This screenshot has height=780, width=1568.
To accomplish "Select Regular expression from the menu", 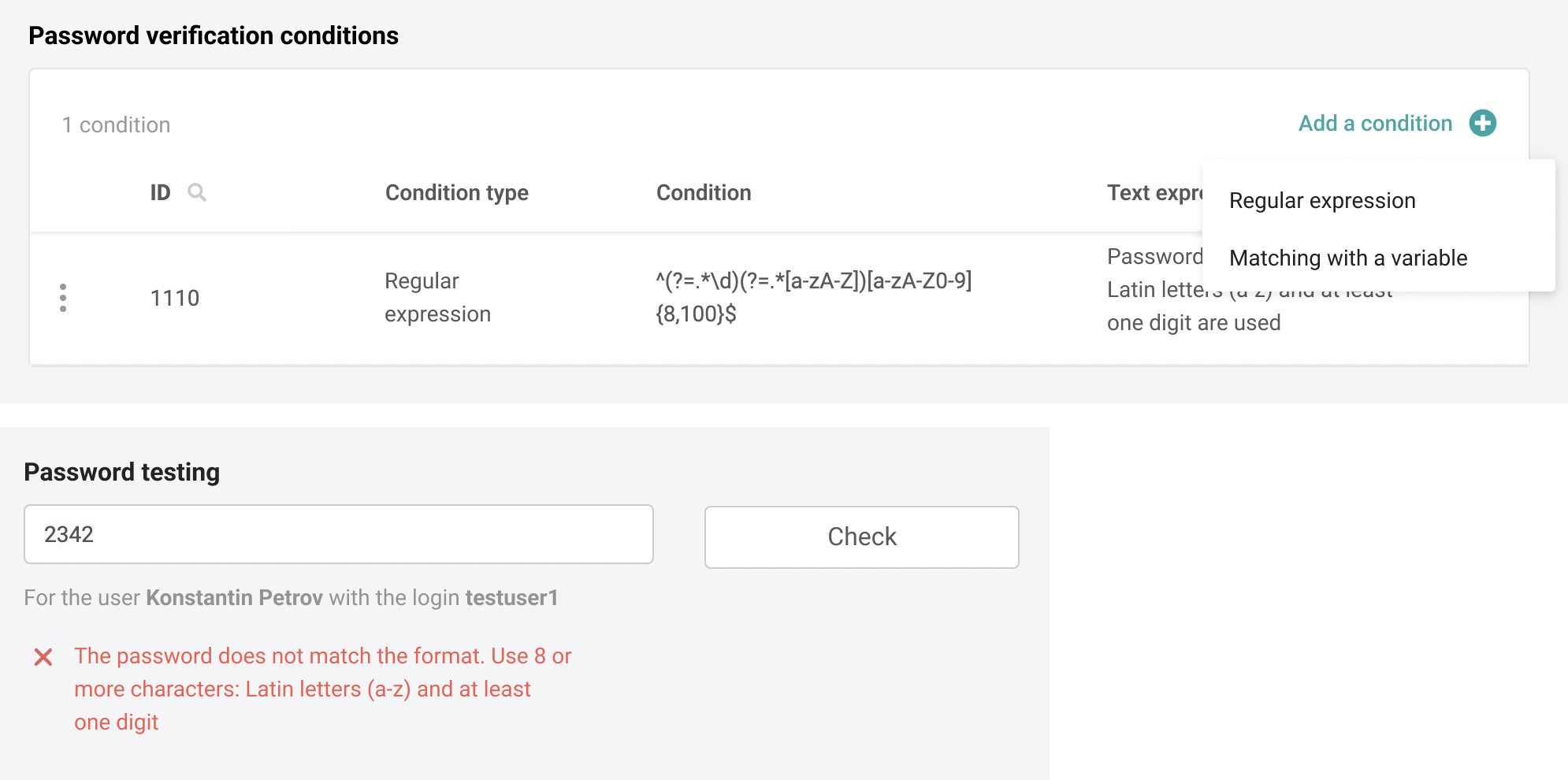I will [x=1323, y=200].
